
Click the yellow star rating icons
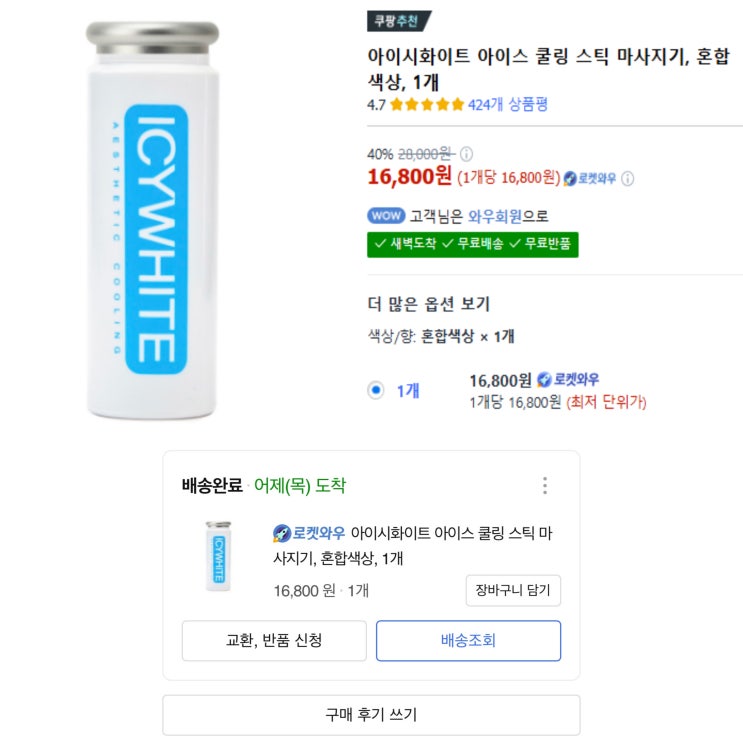click(x=427, y=104)
